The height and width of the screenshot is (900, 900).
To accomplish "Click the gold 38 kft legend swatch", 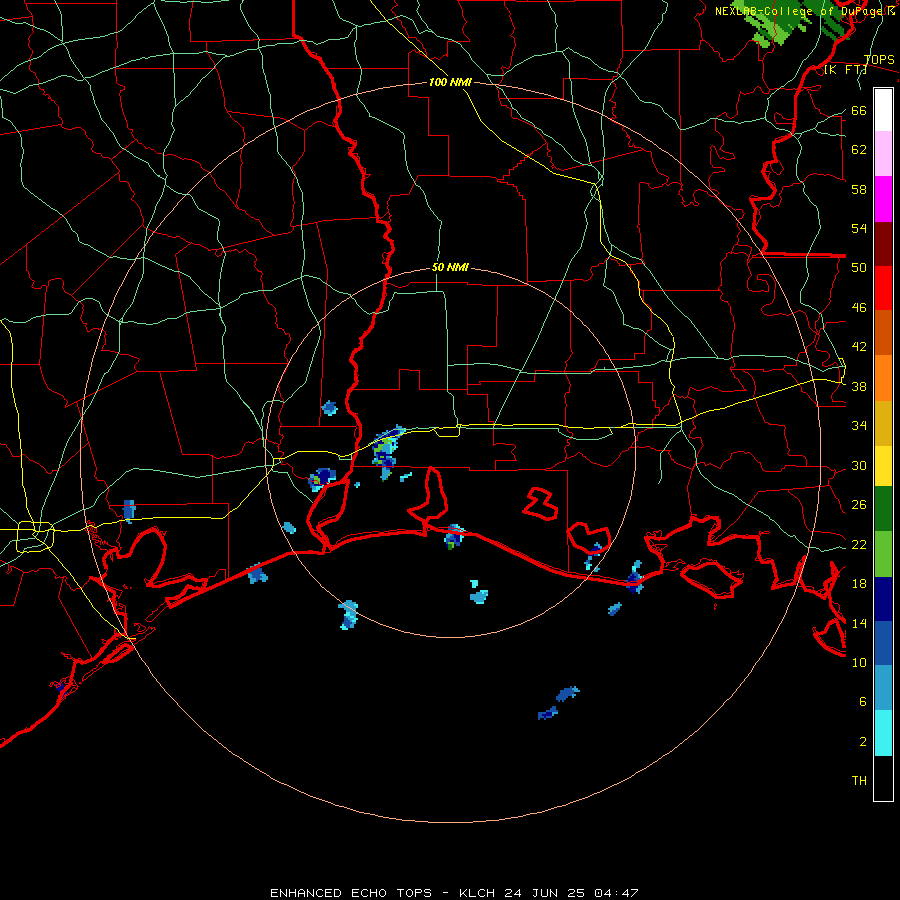I will pyautogui.click(x=883, y=423).
